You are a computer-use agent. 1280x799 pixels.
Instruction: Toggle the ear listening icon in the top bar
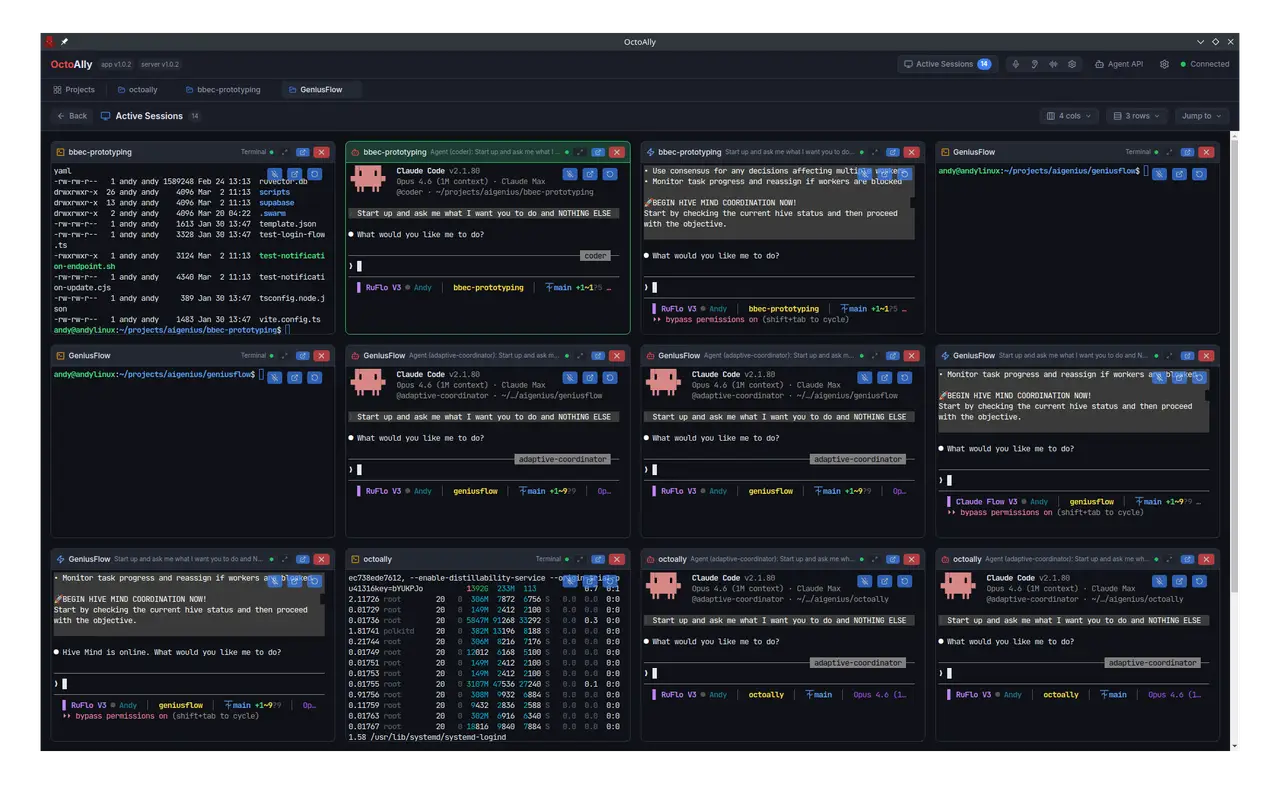pyautogui.click(x=1035, y=64)
